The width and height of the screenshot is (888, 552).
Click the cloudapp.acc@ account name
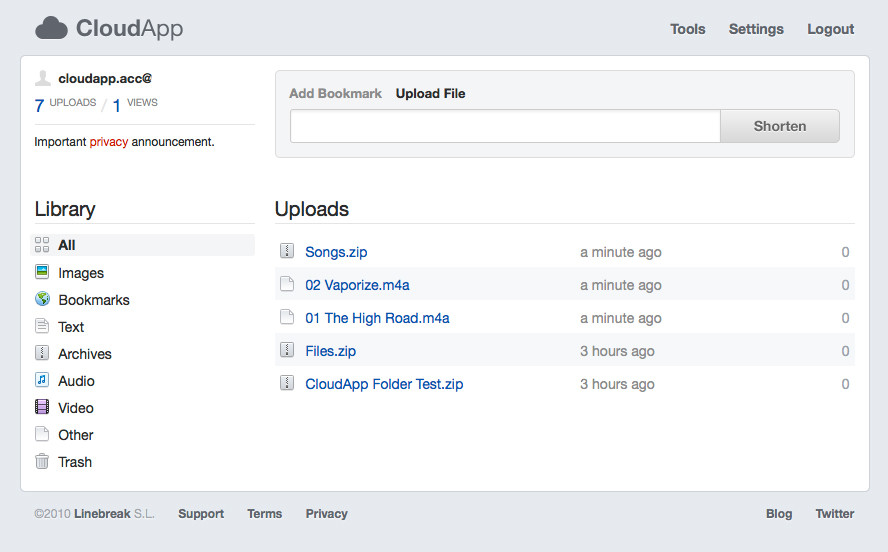click(x=105, y=78)
